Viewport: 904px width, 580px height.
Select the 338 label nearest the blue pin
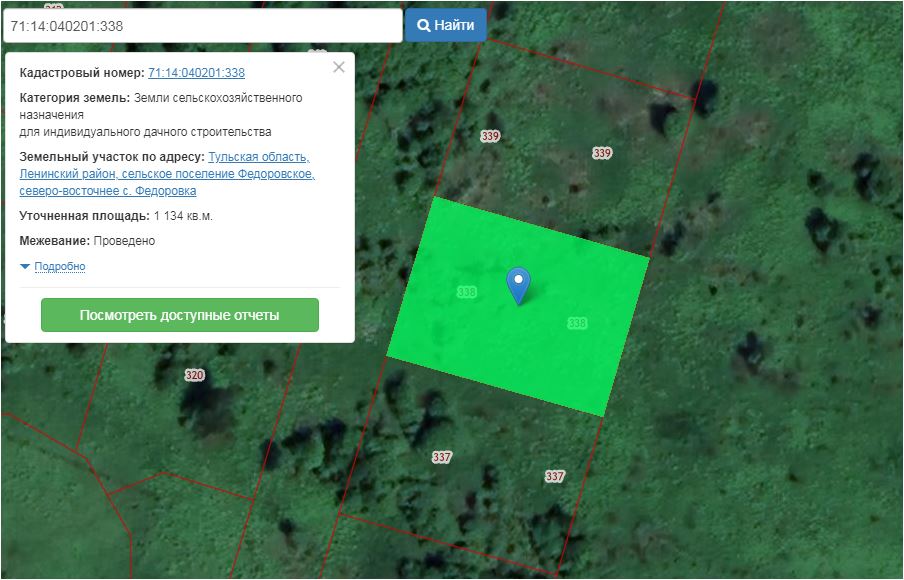click(466, 292)
